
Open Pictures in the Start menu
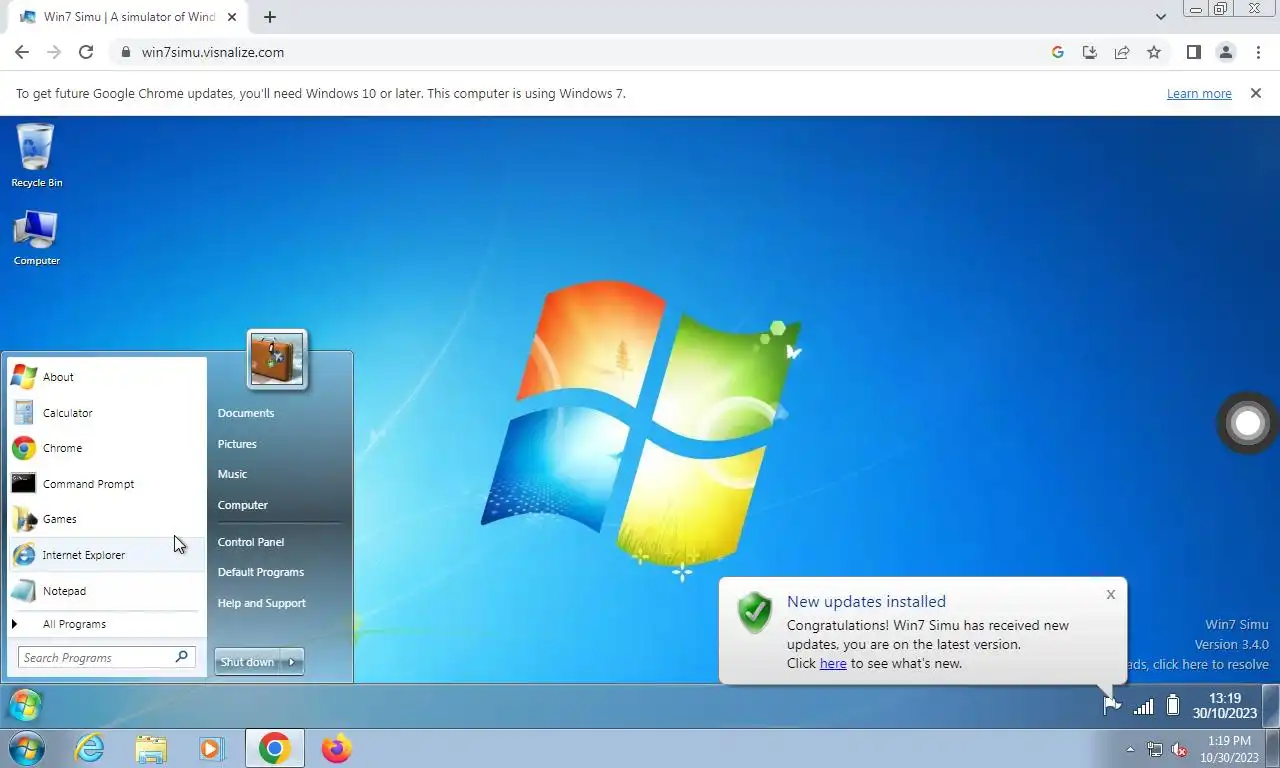point(237,444)
